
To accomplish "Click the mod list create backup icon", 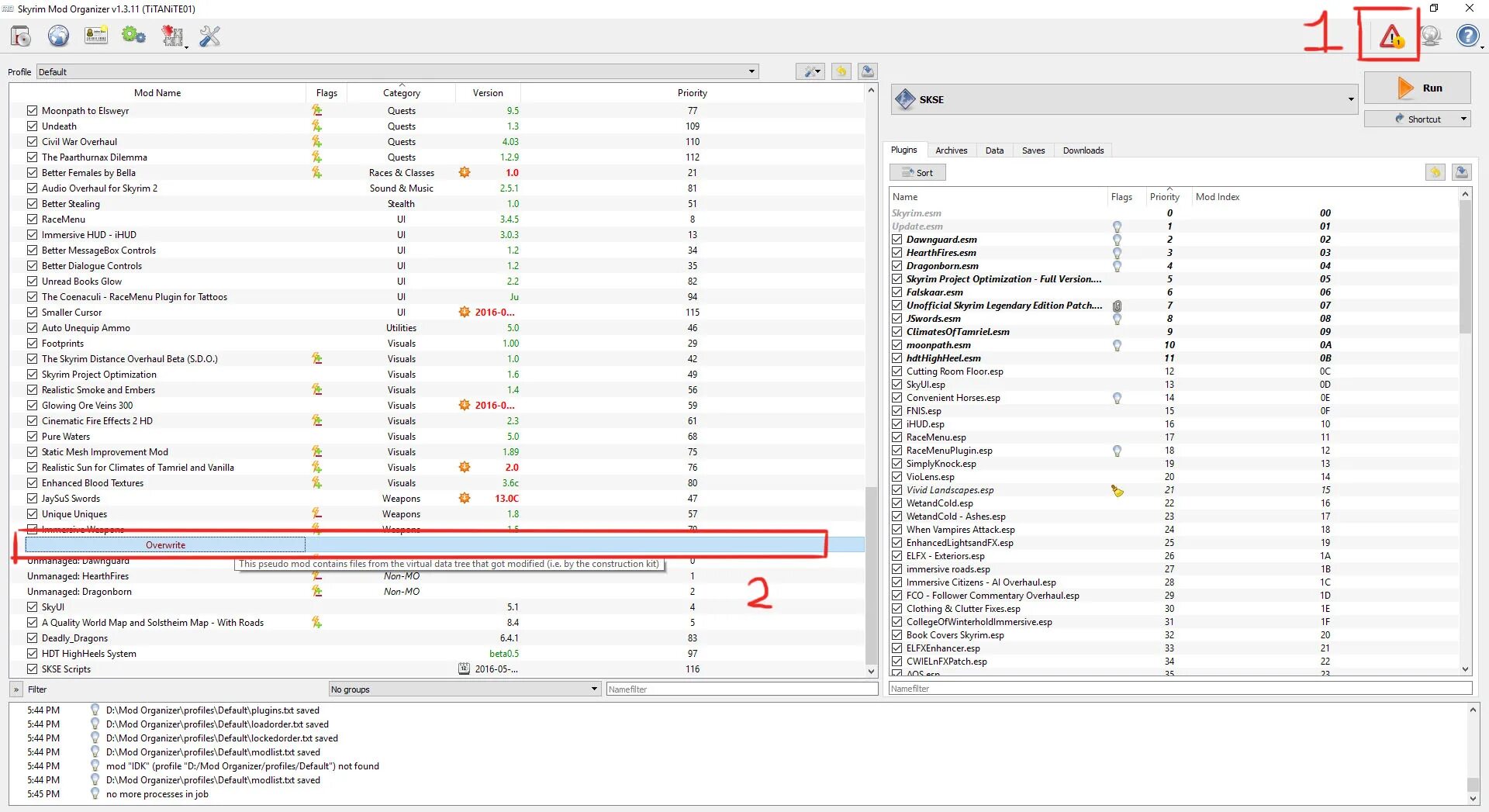I will coord(868,71).
